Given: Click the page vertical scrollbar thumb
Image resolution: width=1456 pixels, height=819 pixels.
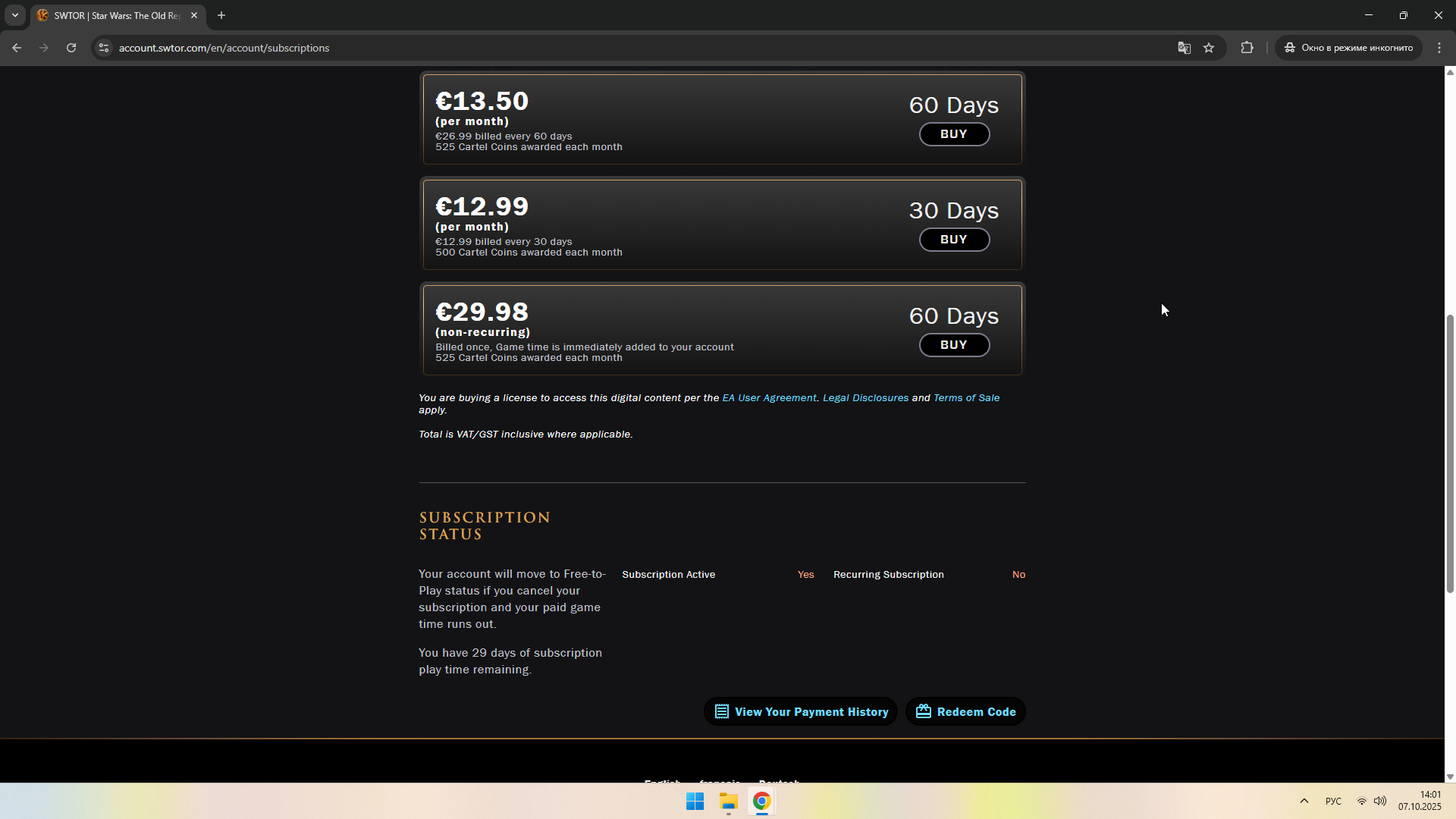Looking at the screenshot, I should coord(1450,453).
